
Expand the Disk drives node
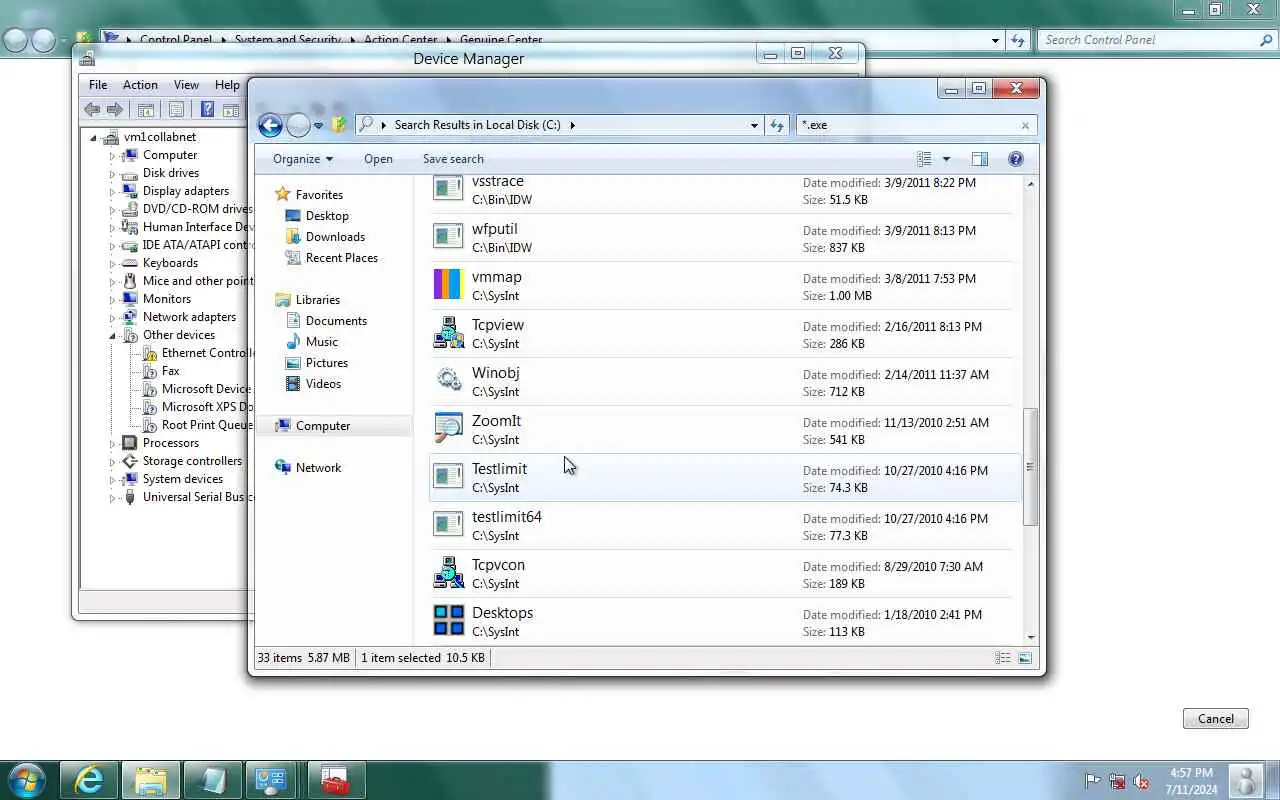(113, 173)
